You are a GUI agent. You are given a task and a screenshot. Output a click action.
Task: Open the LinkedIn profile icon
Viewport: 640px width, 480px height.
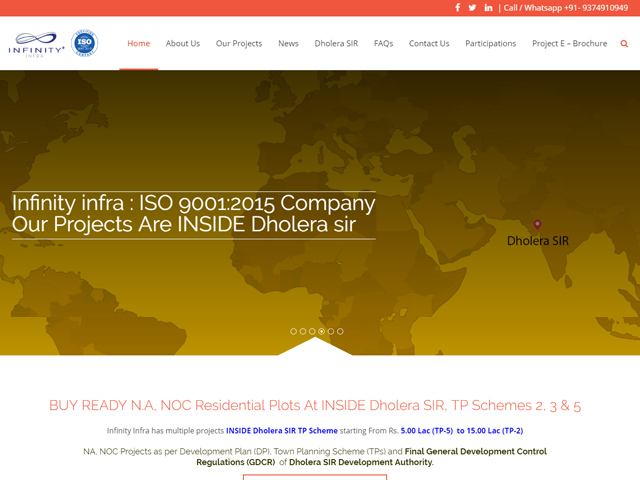pyautogui.click(x=488, y=7)
